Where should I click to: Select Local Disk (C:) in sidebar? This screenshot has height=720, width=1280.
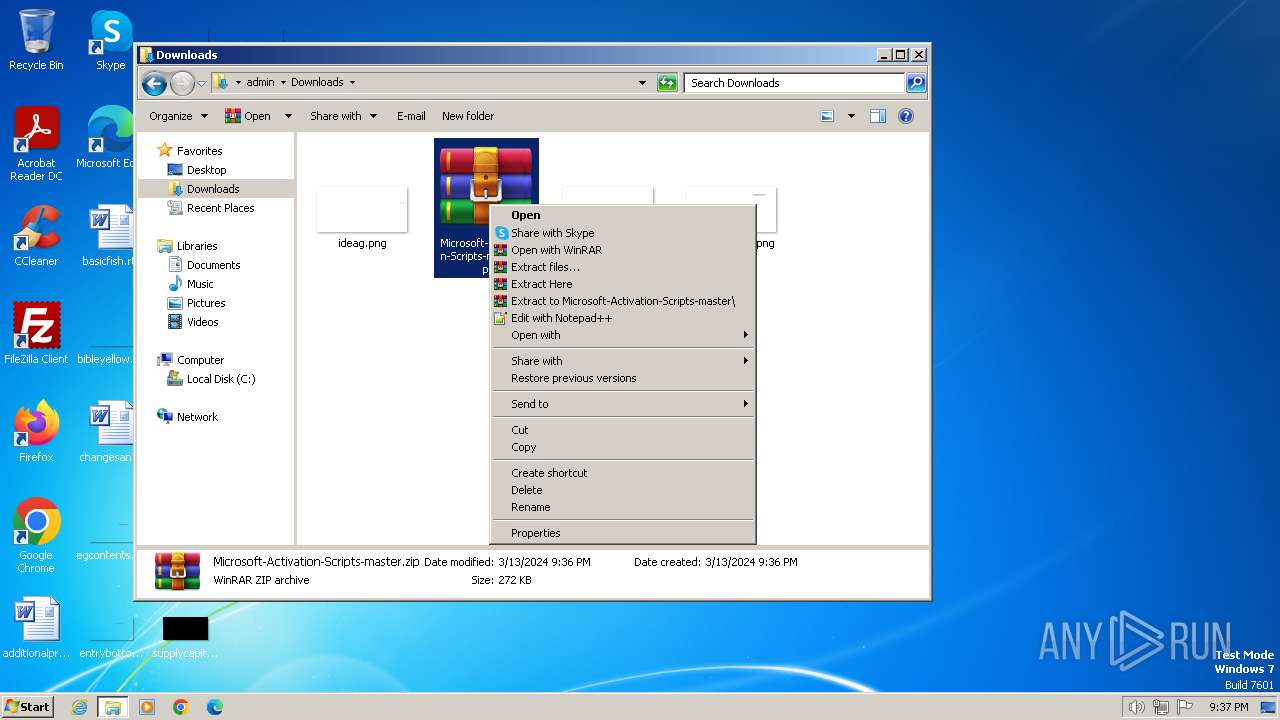click(221, 379)
